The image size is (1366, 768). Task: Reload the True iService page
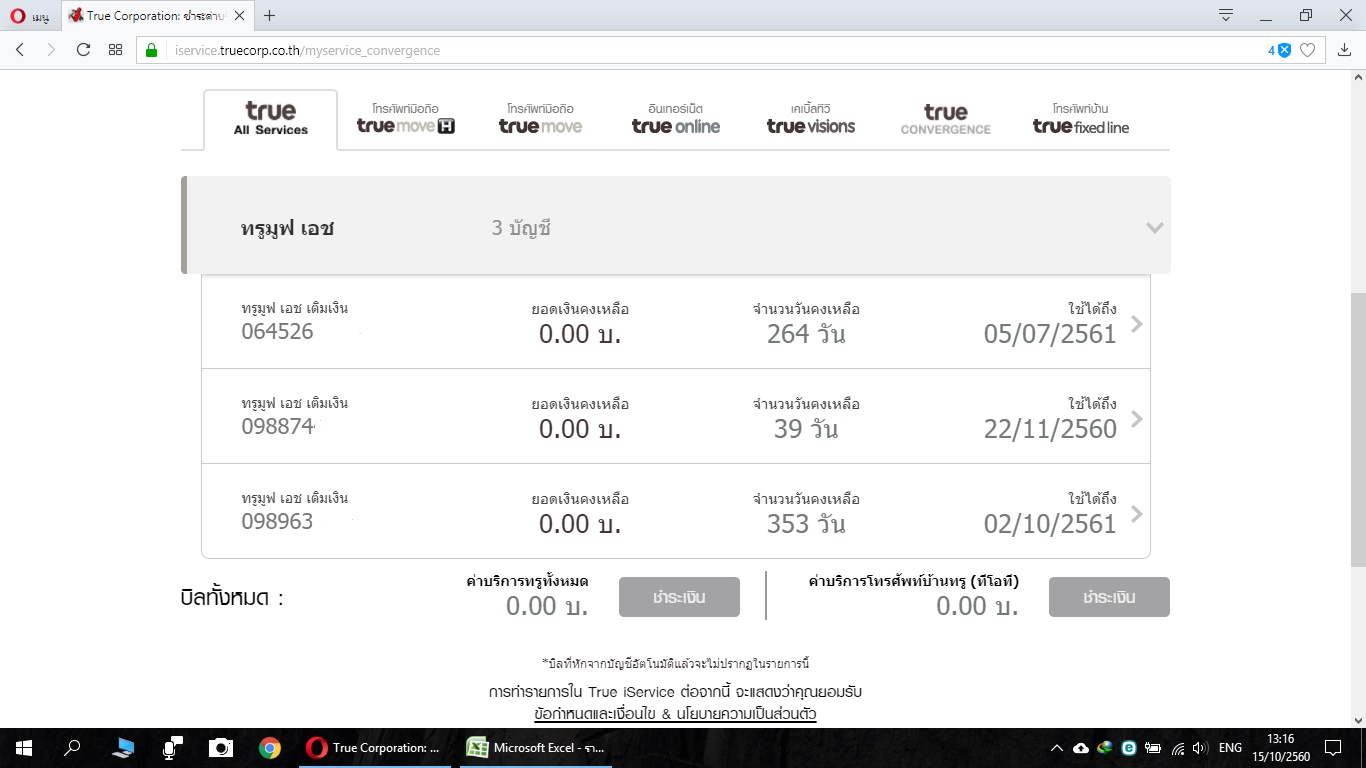click(x=83, y=50)
